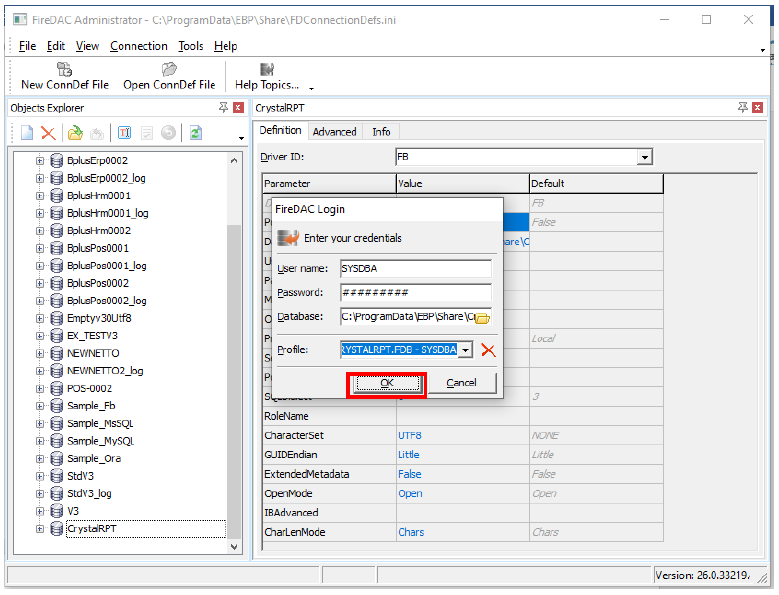
Task: Select the EX_TESTV3 connection in the tree
Action: point(92,335)
